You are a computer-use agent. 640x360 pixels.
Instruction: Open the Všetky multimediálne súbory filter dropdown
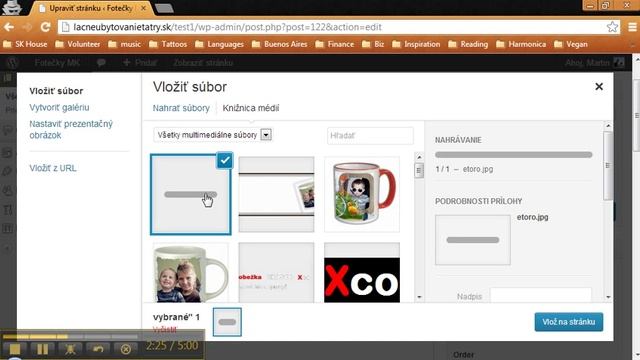[212, 135]
